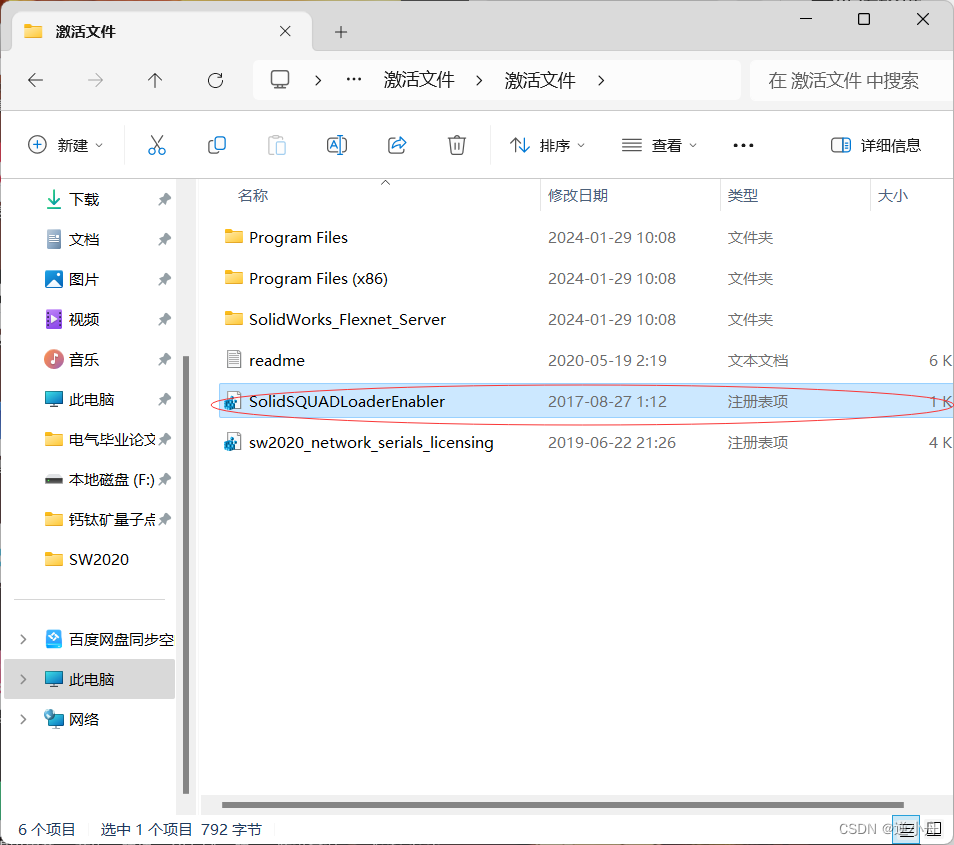
Task: Go back with the left arrow
Action: (36, 80)
